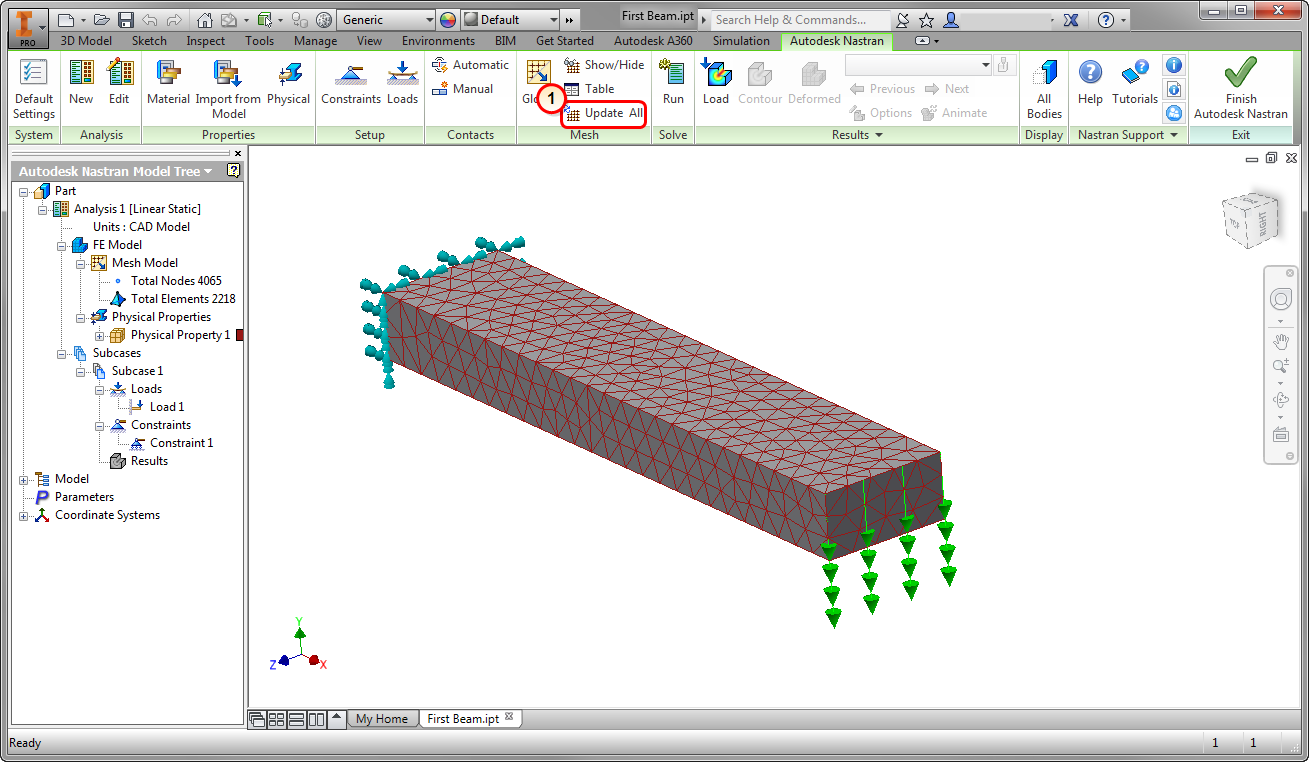
Task: Run the Nastran solver
Action: (x=673, y=82)
